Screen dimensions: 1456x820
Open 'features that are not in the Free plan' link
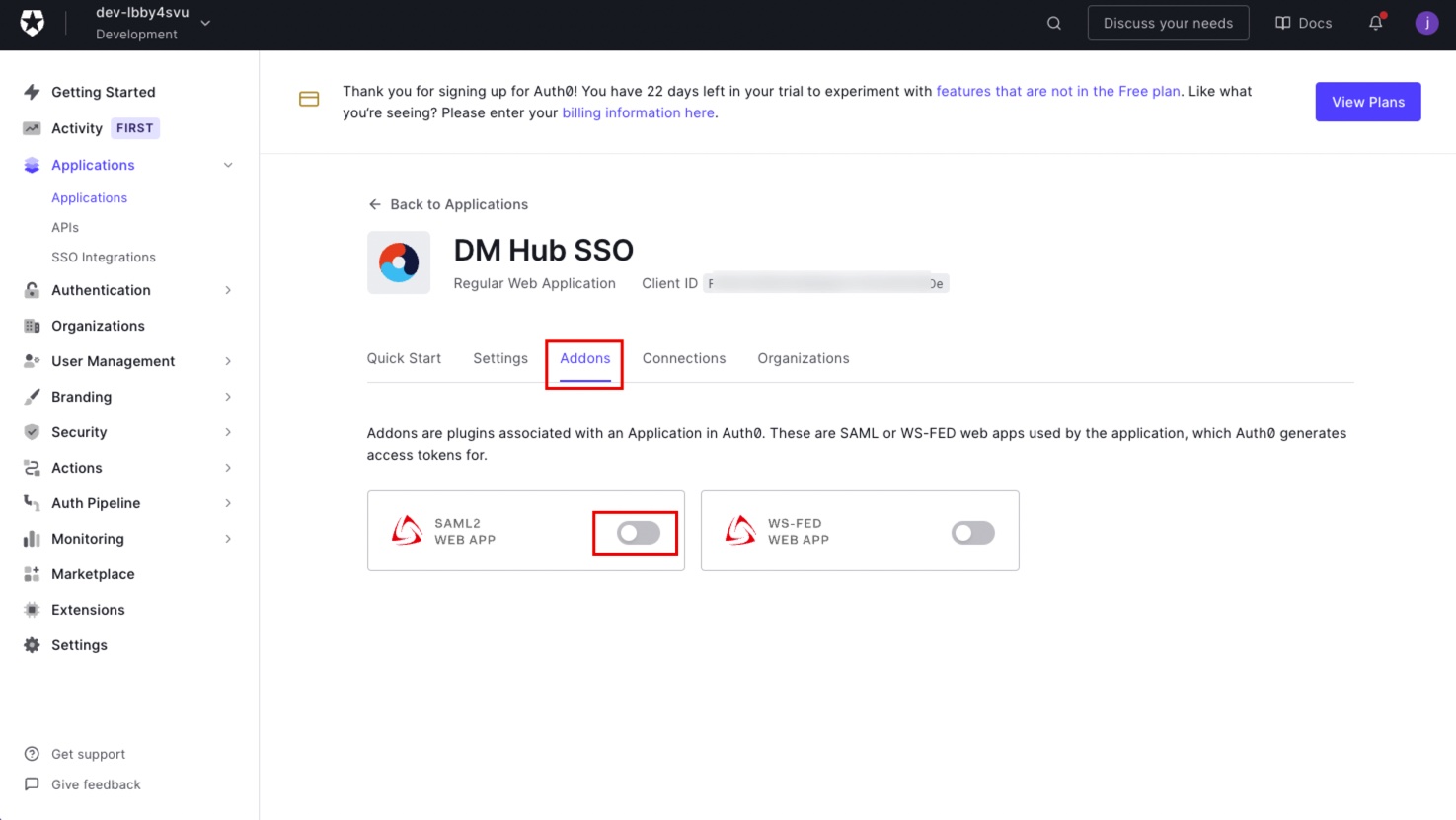pyautogui.click(x=1058, y=91)
